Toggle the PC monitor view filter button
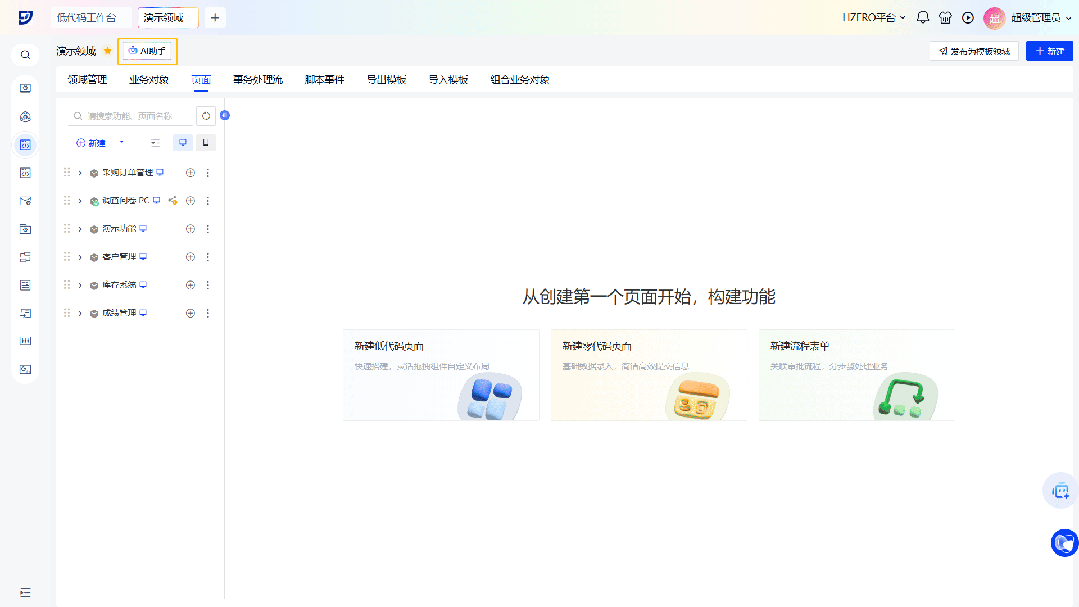The width and height of the screenshot is (1079, 607). (x=183, y=143)
